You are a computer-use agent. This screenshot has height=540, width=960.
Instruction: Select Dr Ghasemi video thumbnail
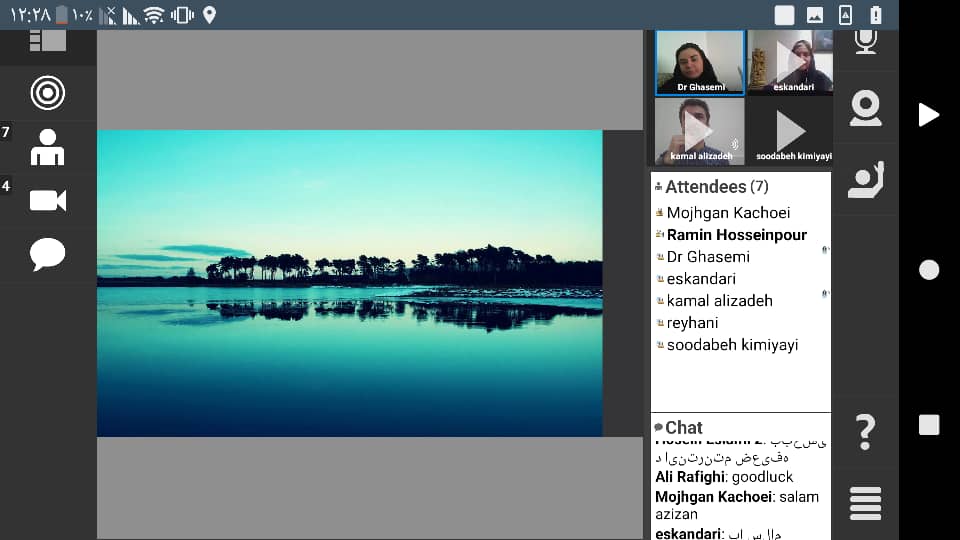click(x=699, y=62)
